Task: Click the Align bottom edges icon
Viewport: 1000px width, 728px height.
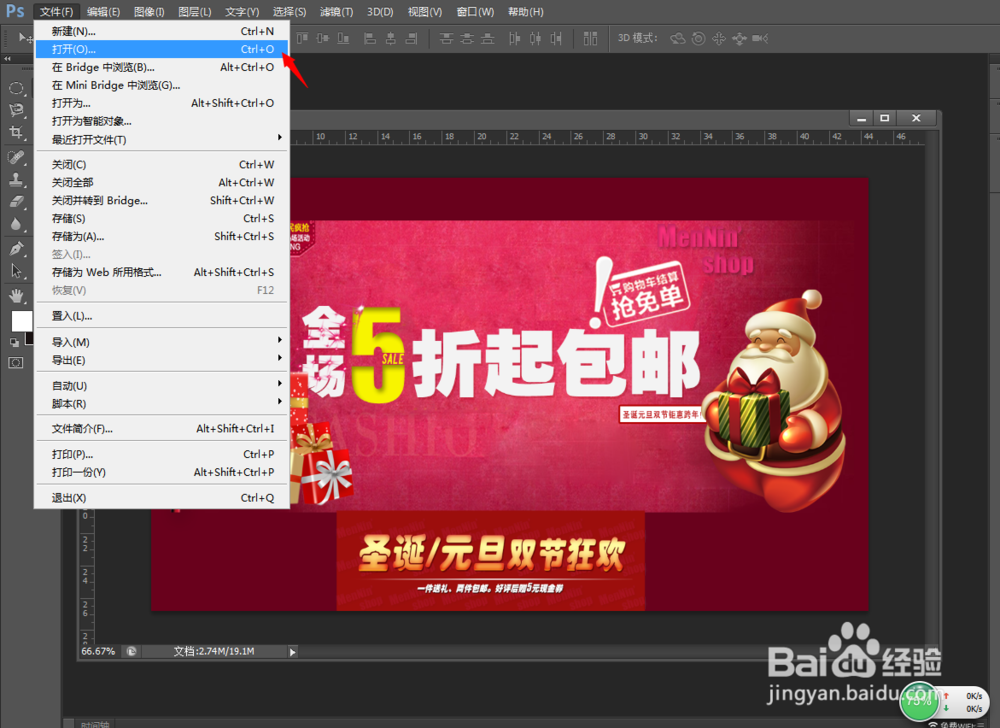Action: pos(343,38)
